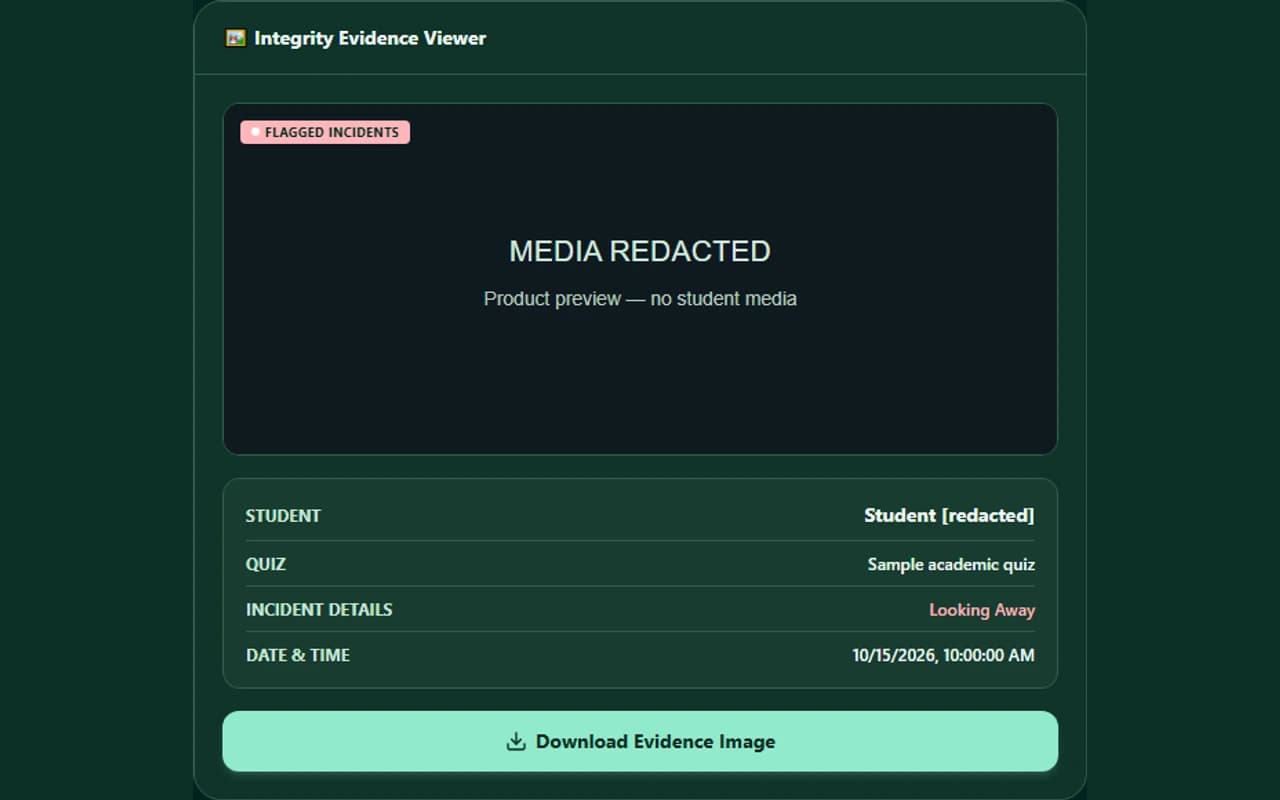Click the STUDENT row label
1280x800 pixels.
283,516
